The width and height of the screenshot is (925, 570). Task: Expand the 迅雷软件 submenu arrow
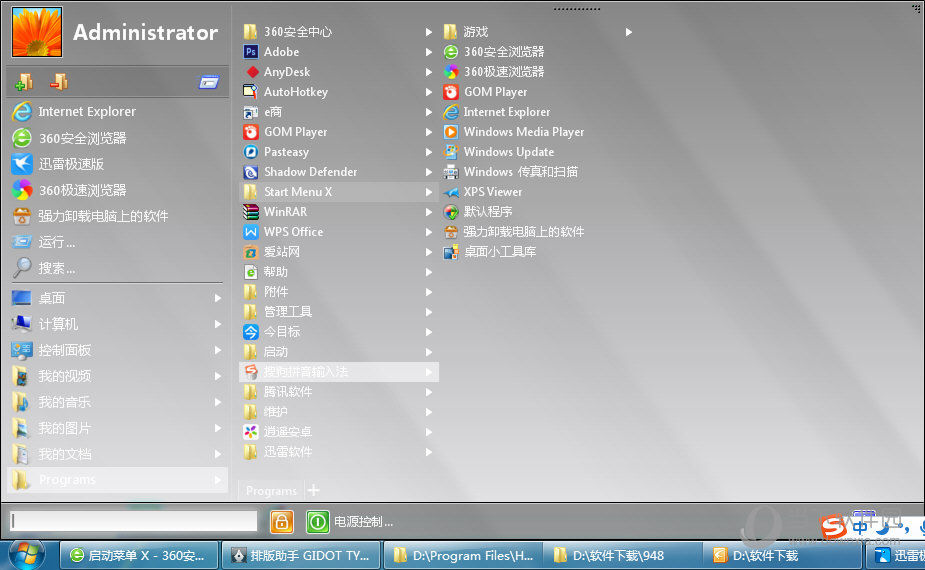pyautogui.click(x=429, y=452)
